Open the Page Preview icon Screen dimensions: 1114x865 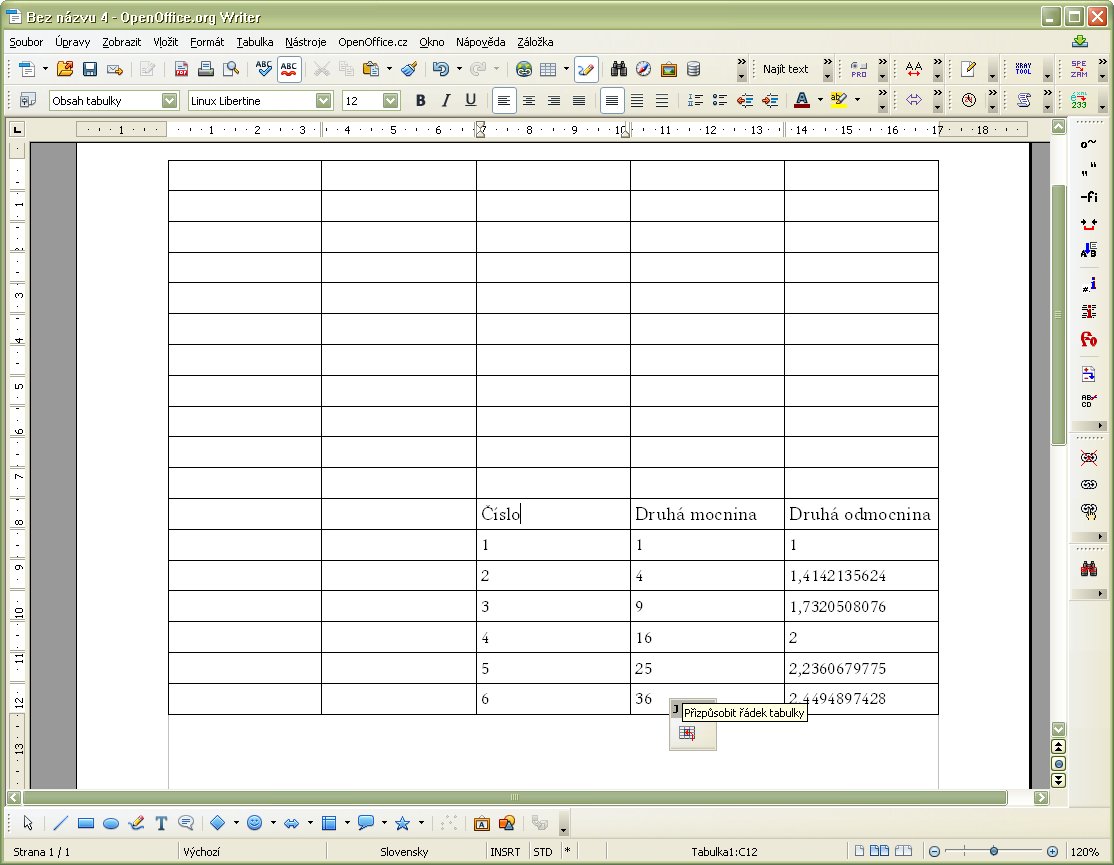pyautogui.click(x=231, y=69)
